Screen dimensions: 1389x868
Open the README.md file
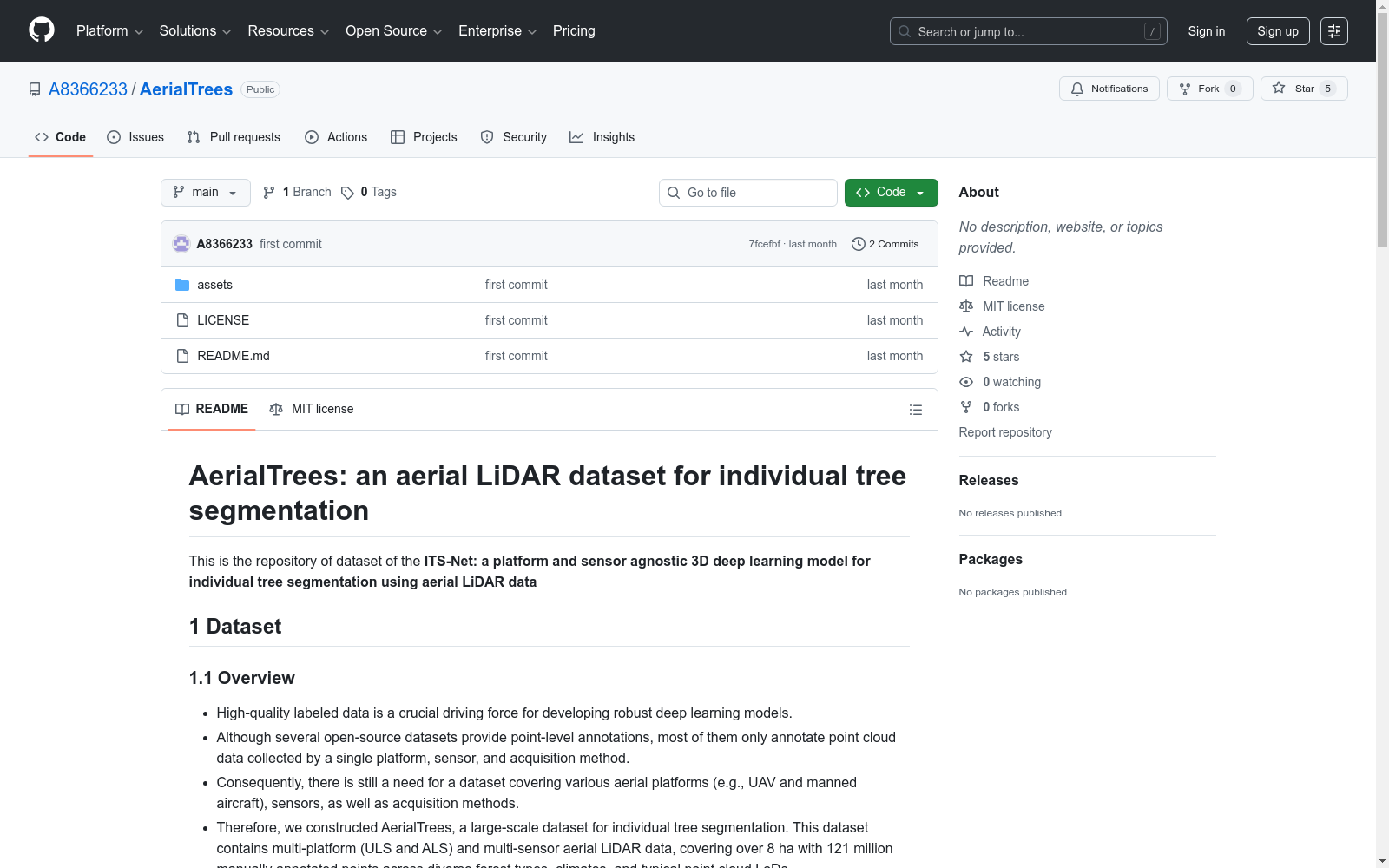click(234, 356)
